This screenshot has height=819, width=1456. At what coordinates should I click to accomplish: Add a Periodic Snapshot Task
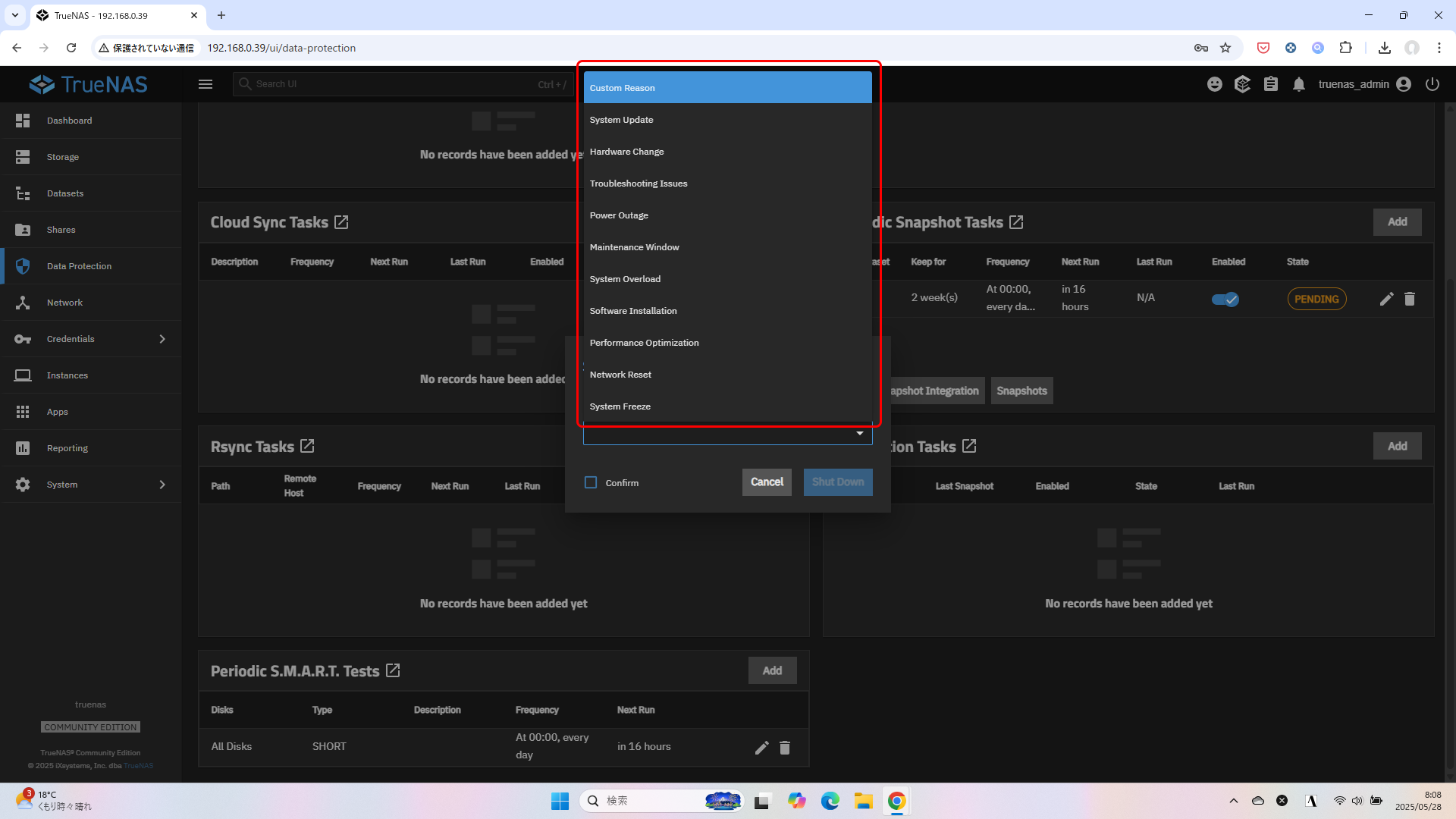pyautogui.click(x=1397, y=222)
